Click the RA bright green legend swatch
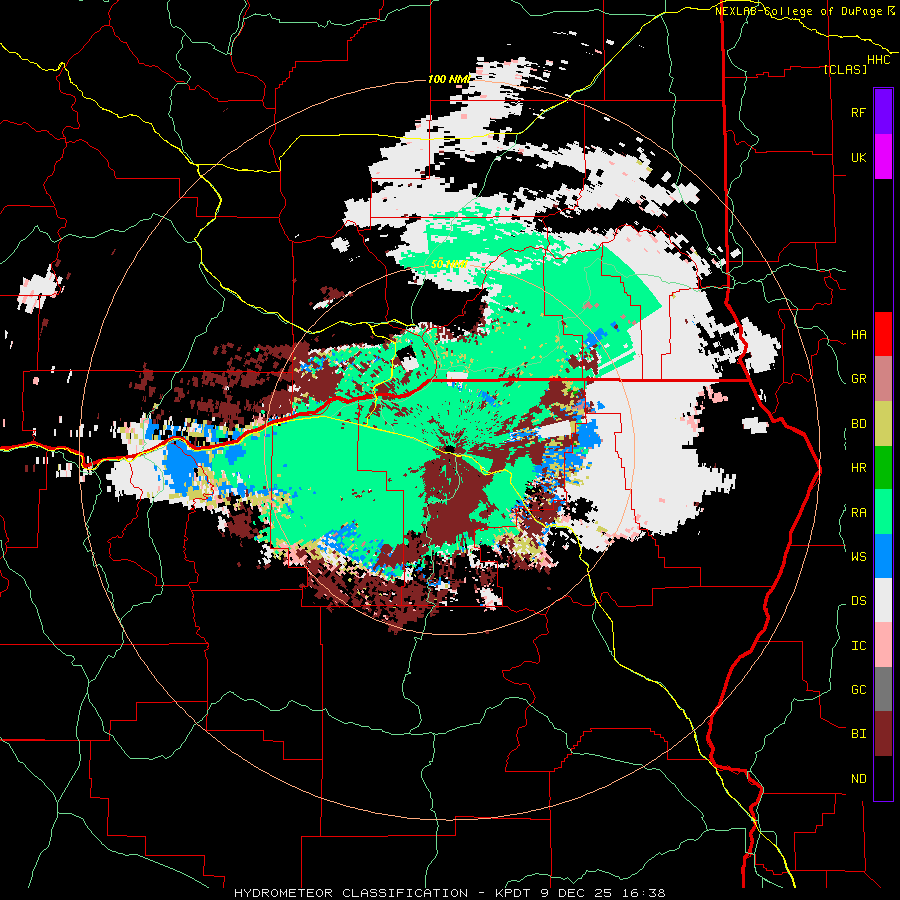The width and height of the screenshot is (900, 900). (883, 512)
